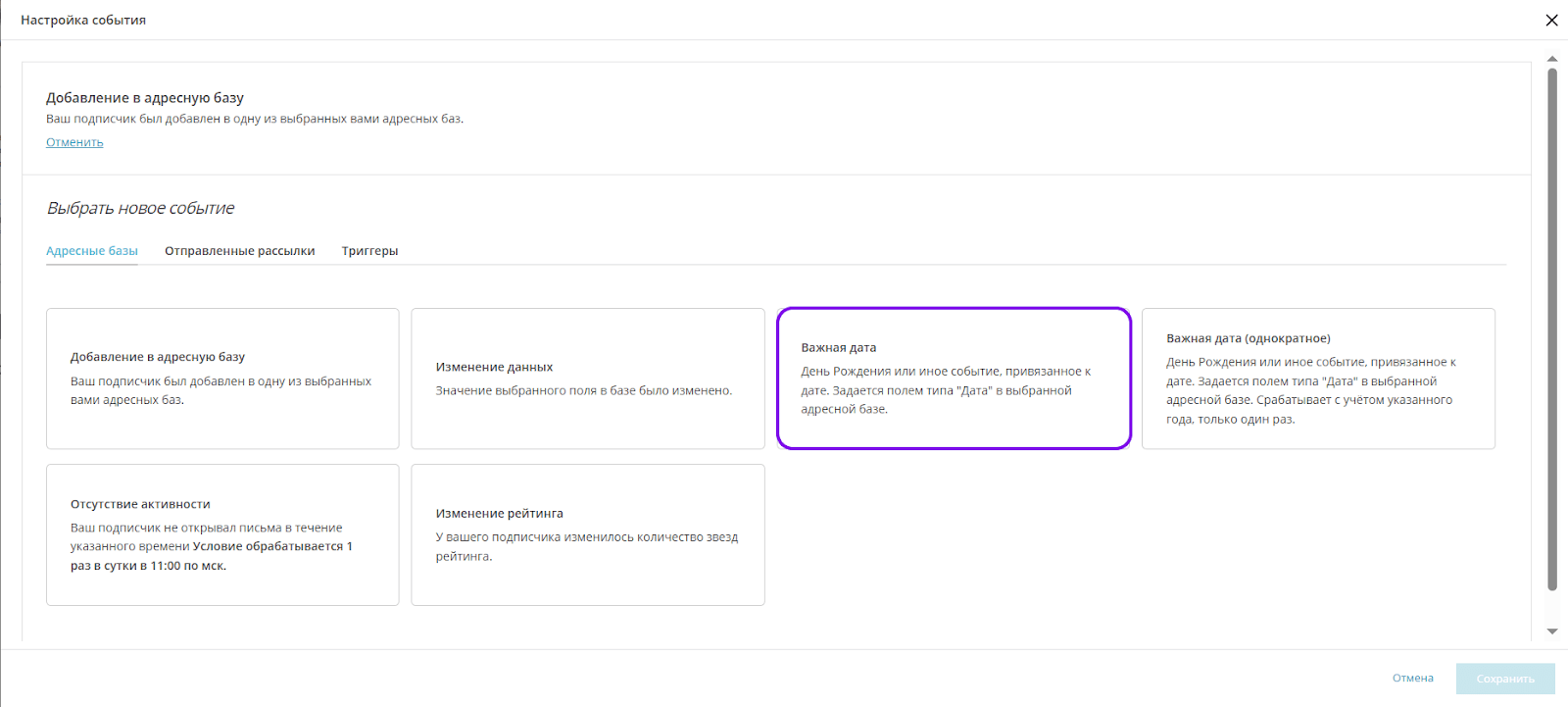Close the Настройка события dialog
1568x707 pixels.
(x=1551, y=20)
